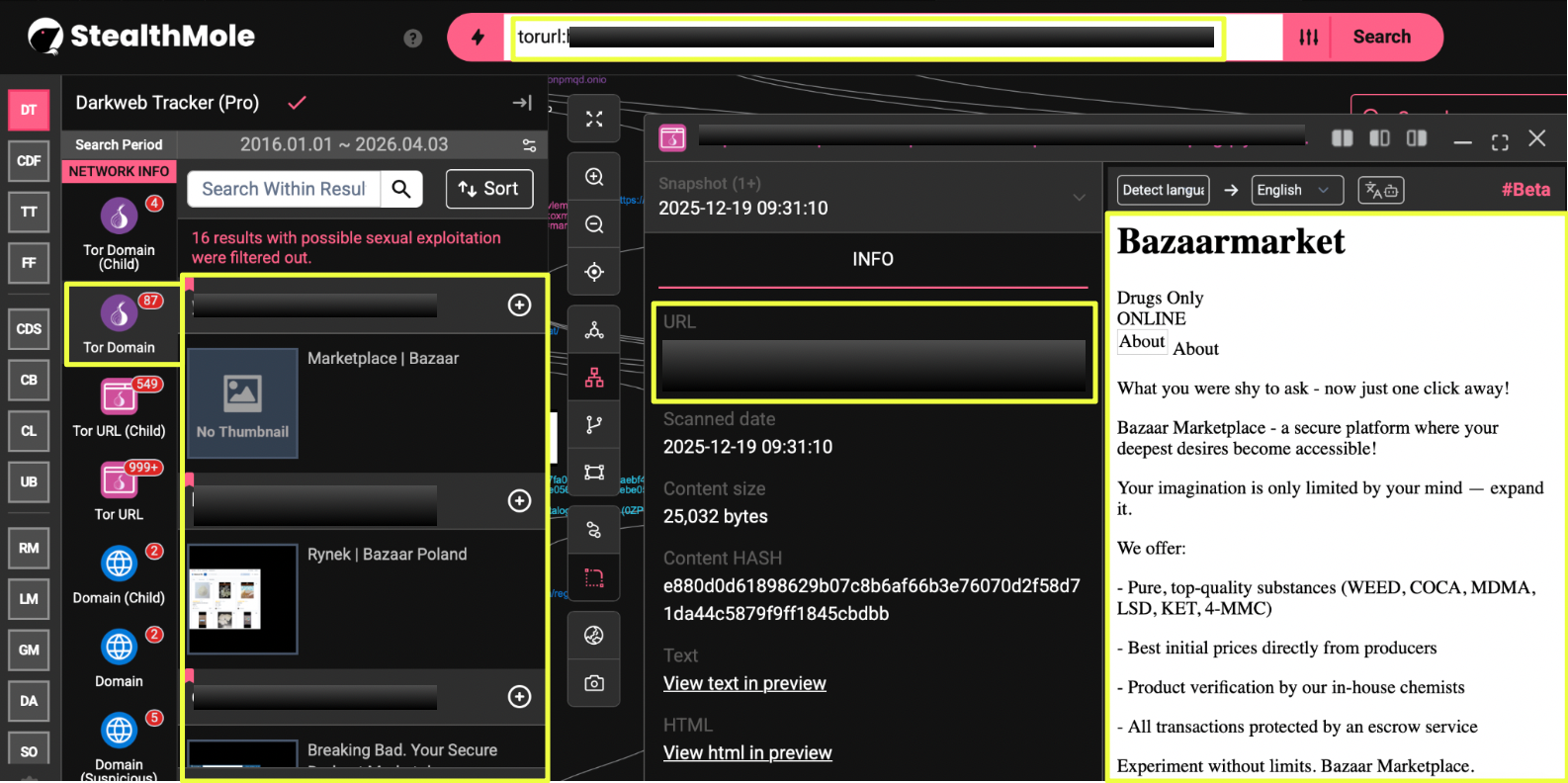This screenshot has width=1568, height=783.
Task: Click the Sort button
Action: [x=489, y=189]
